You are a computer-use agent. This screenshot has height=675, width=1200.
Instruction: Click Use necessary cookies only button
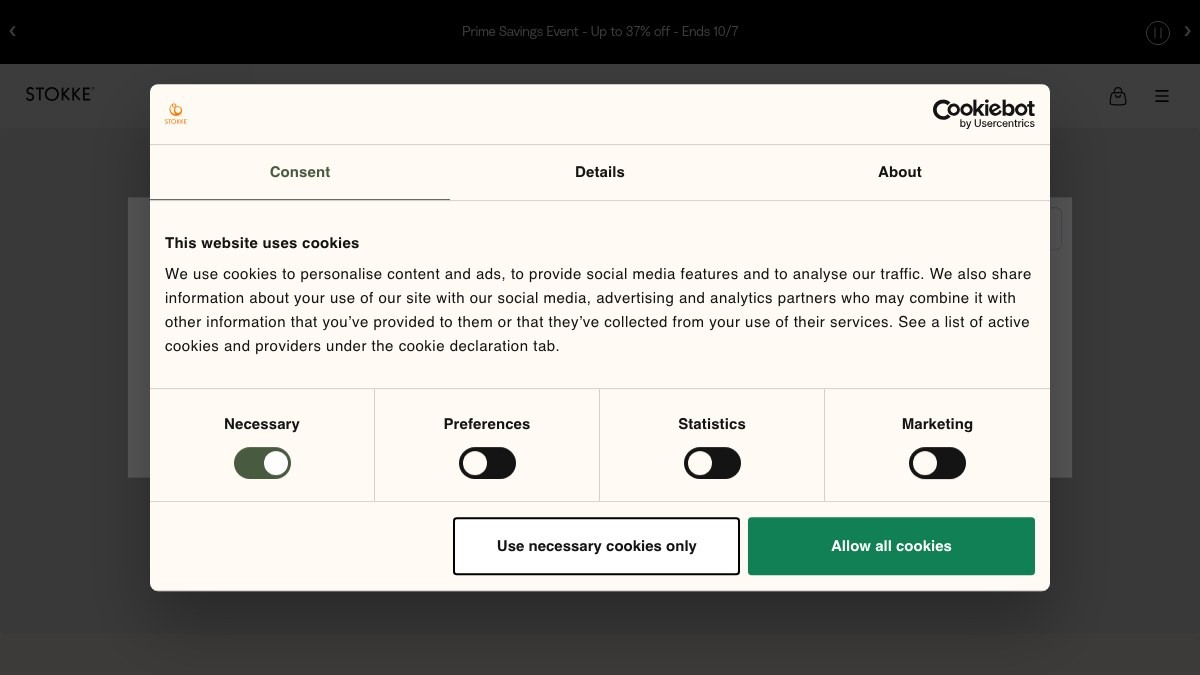pyautogui.click(x=596, y=546)
